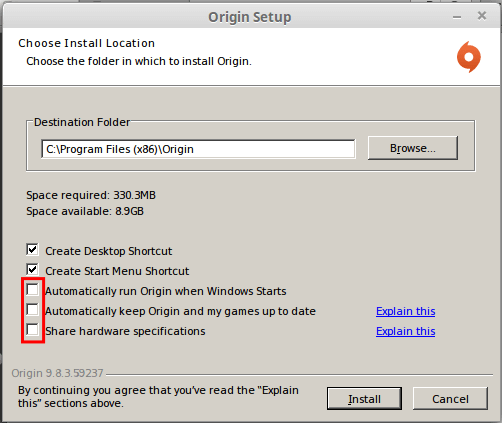Image resolution: width=502 pixels, height=423 pixels.
Task: Click the Origin 9.8.3.59237 version text
Action: tap(57, 373)
